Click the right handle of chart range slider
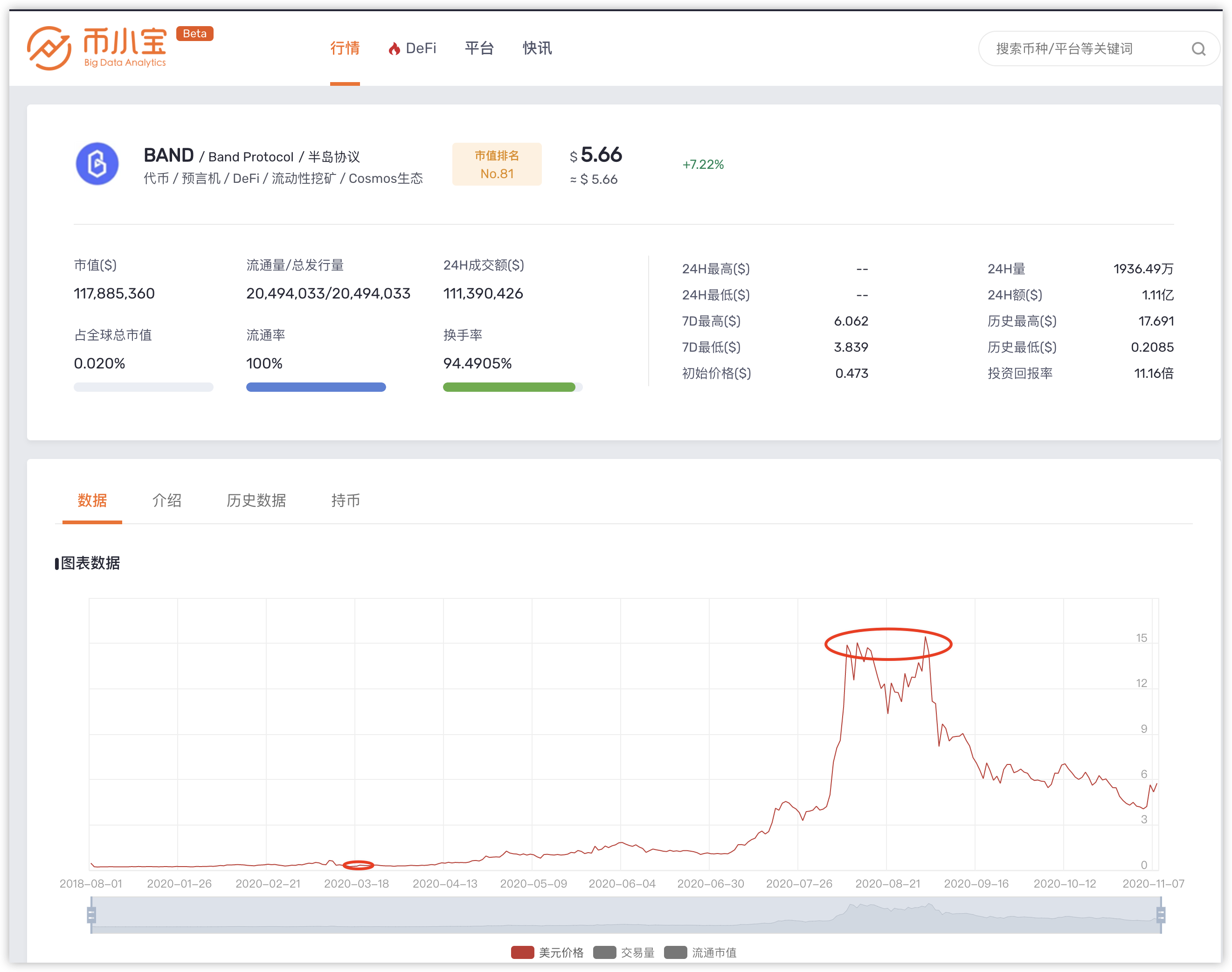The height and width of the screenshot is (972, 1232). (x=1161, y=915)
